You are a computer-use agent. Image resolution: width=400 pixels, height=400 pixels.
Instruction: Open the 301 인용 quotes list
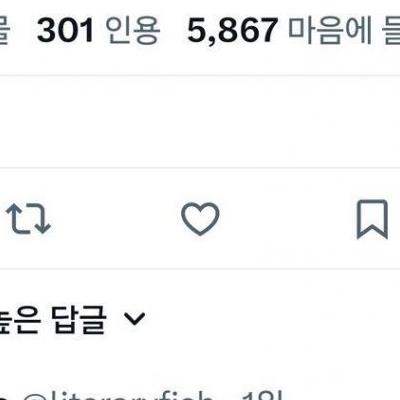pos(98,31)
